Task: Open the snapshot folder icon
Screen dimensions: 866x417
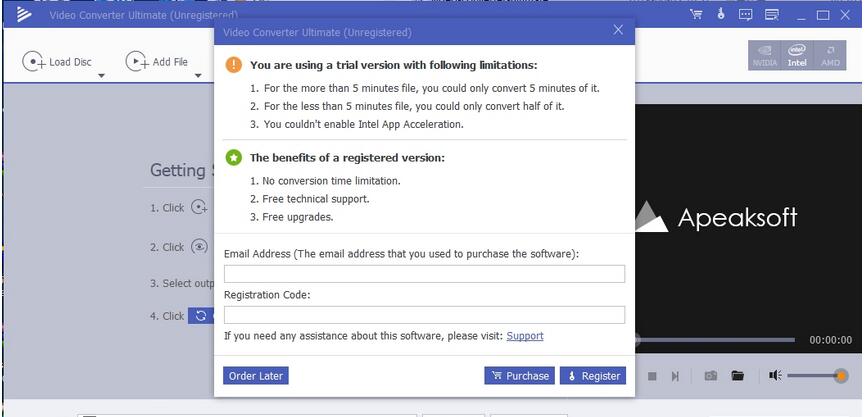Action: point(737,376)
